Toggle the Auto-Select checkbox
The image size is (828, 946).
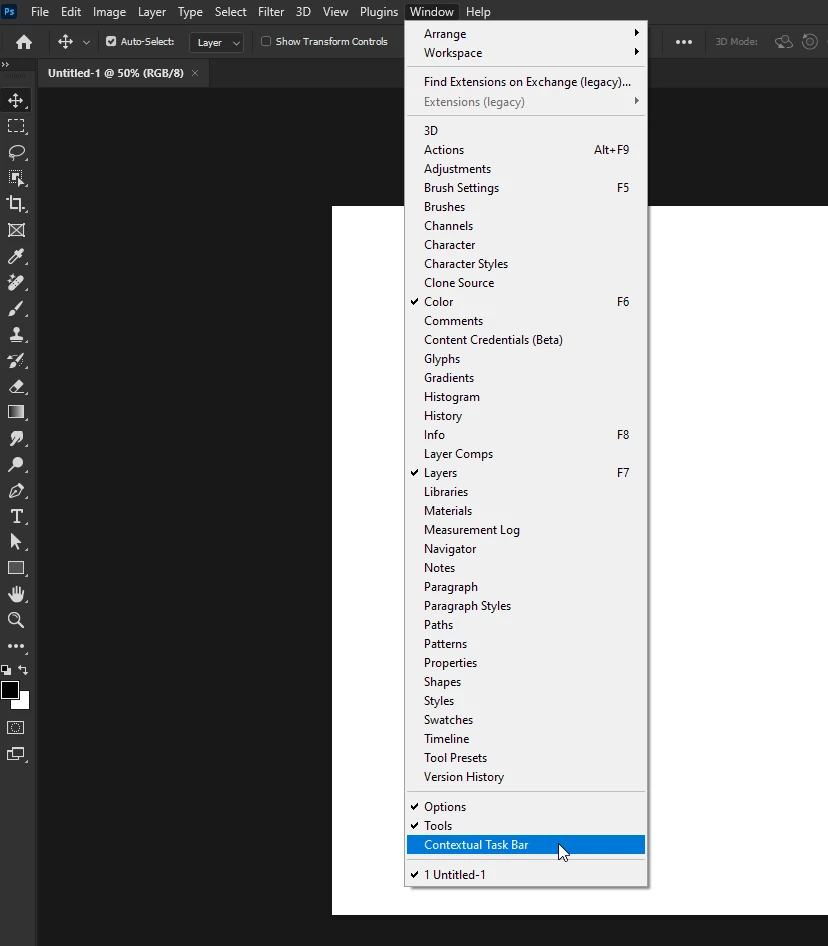click(x=111, y=41)
